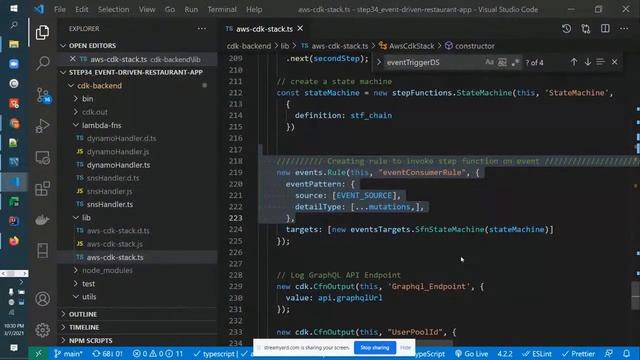Select the aws-cdk-stack.ts editor tab
Viewport: 640px width, 360px height.
pos(264,29)
